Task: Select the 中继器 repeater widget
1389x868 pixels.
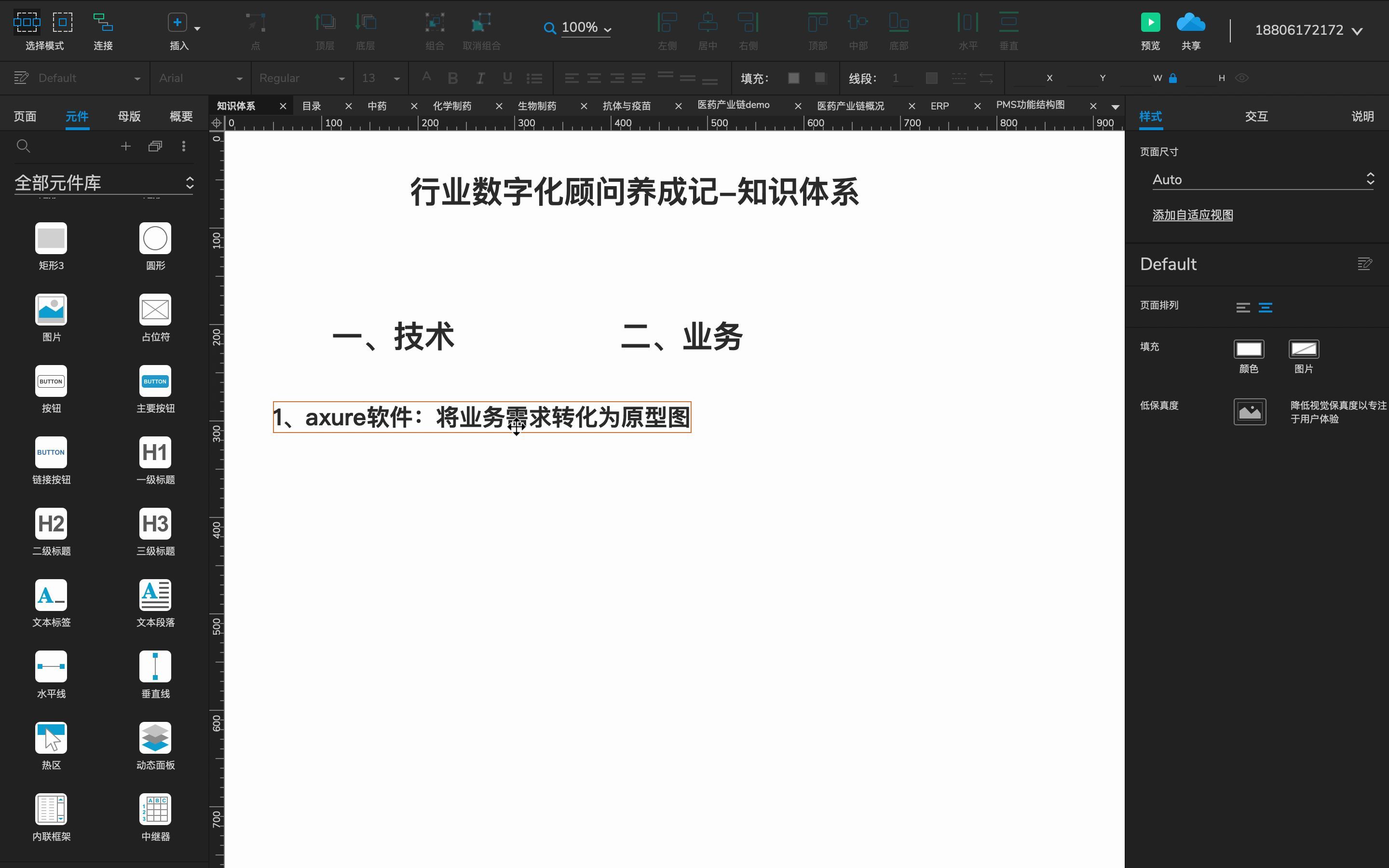Action: [x=155, y=817]
